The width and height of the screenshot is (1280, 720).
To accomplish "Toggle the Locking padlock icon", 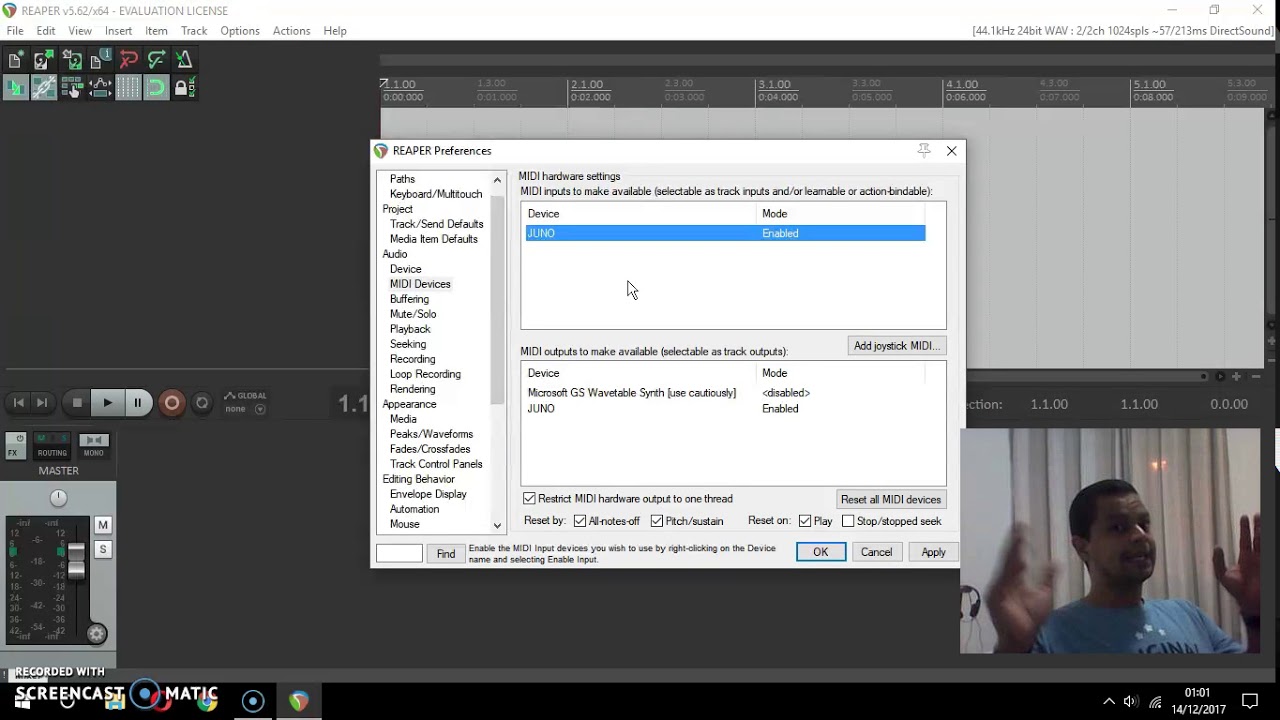I will (x=184, y=88).
